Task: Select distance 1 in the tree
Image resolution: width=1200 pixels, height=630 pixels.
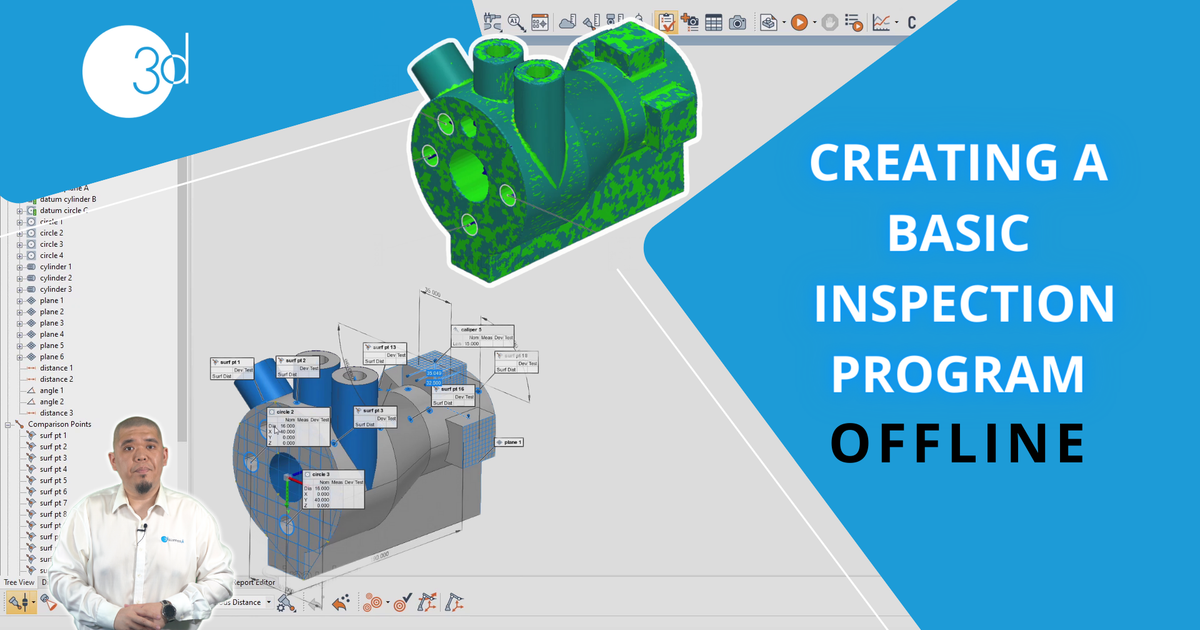Action: (x=56, y=368)
